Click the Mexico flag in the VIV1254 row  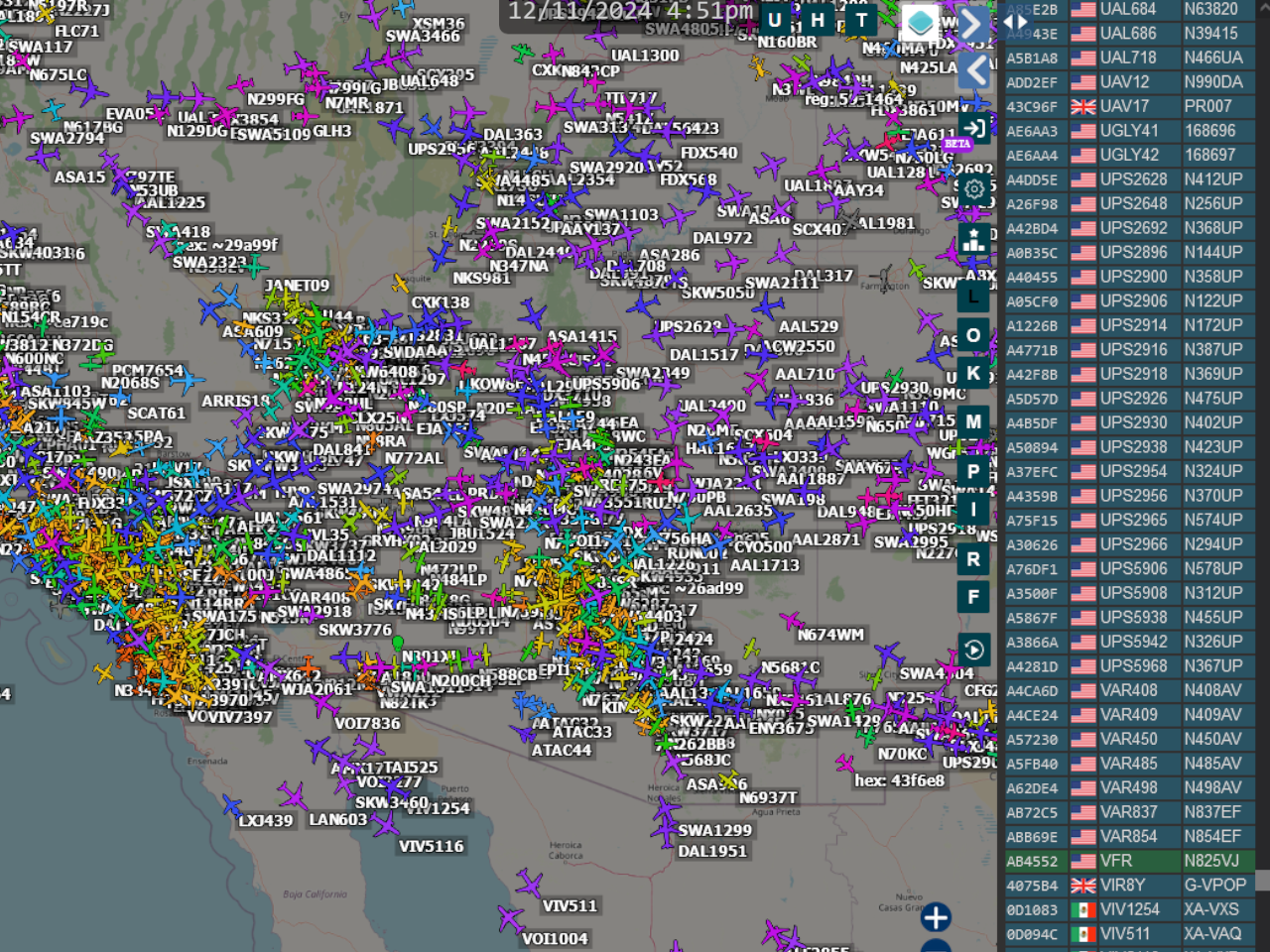(1083, 909)
